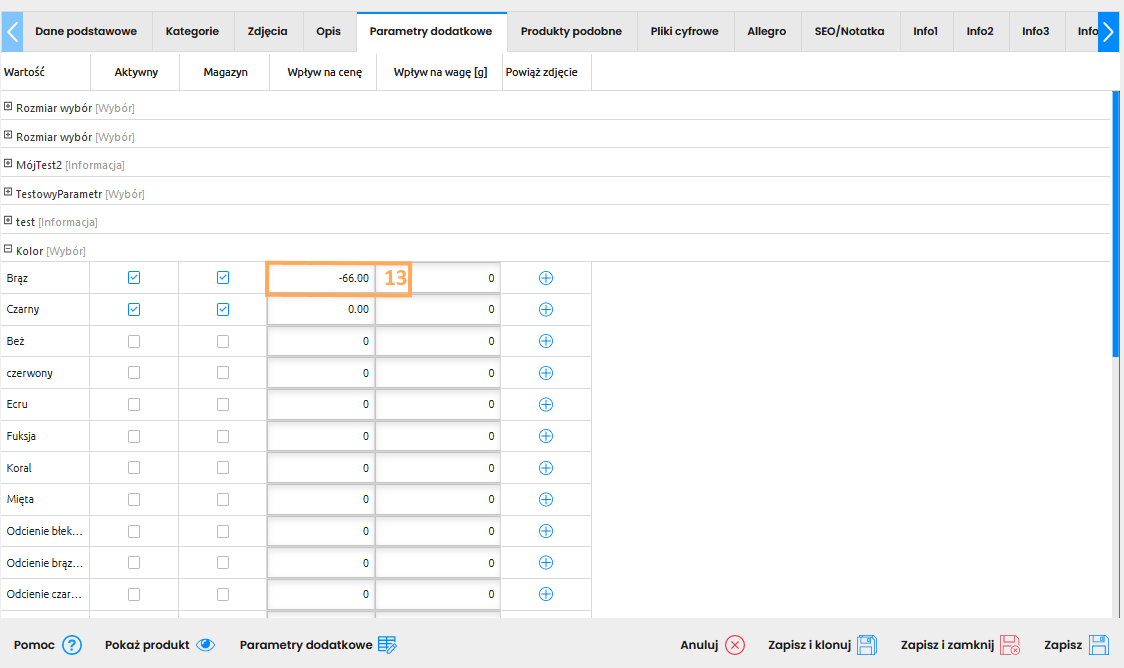The height and width of the screenshot is (668, 1124).
Task: Click the plus icon in Brąz row
Action: click(x=546, y=278)
